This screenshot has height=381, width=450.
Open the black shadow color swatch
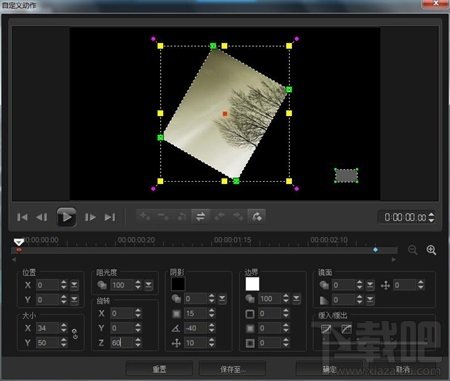point(178,284)
